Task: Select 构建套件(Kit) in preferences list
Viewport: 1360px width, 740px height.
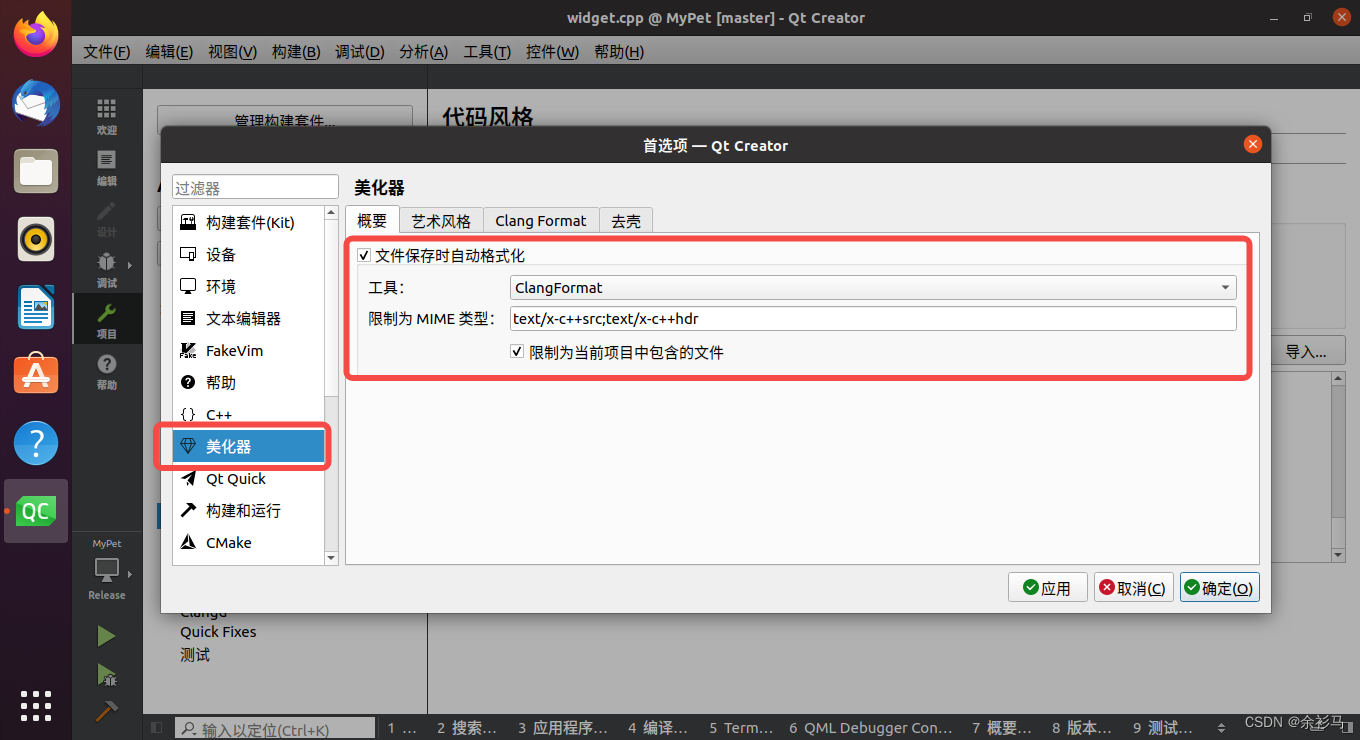Action: click(x=250, y=222)
